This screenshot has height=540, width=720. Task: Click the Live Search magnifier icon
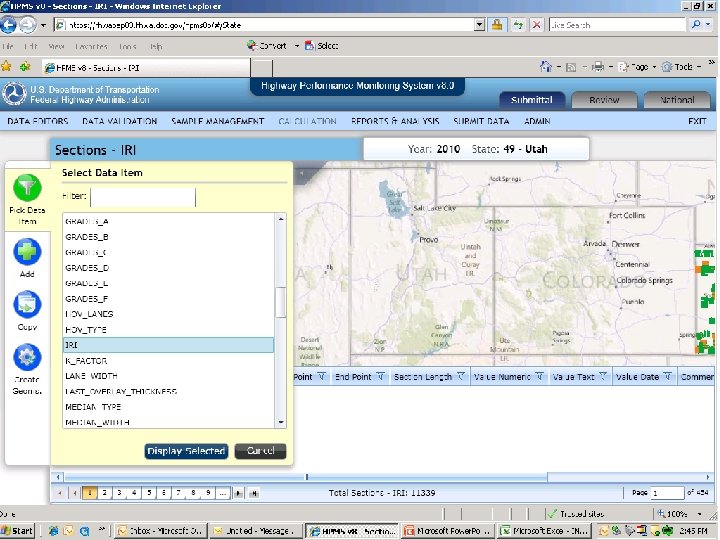point(697,25)
